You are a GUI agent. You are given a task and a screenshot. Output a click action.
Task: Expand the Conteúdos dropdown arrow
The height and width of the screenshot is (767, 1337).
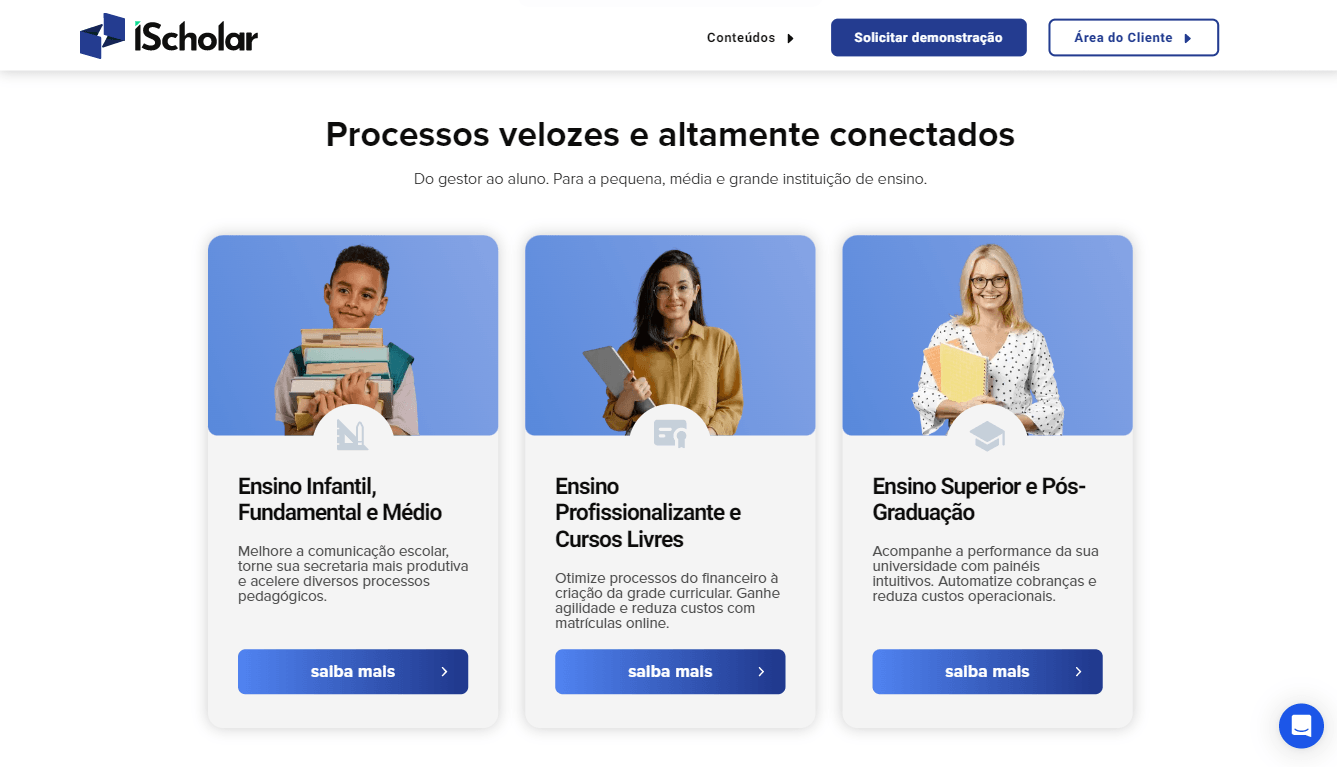pyautogui.click(x=790, y=38)
